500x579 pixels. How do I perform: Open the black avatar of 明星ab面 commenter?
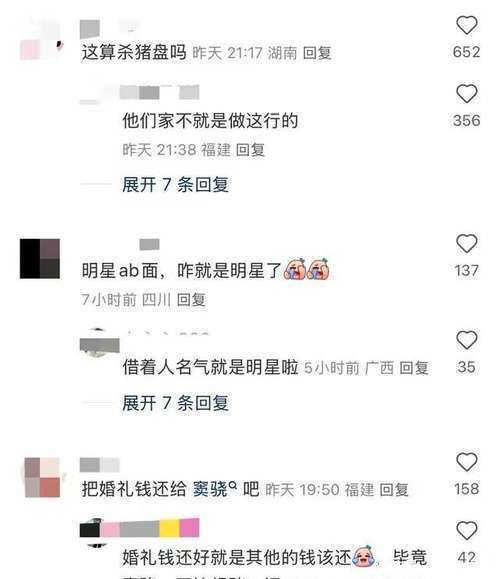point(40,258)
